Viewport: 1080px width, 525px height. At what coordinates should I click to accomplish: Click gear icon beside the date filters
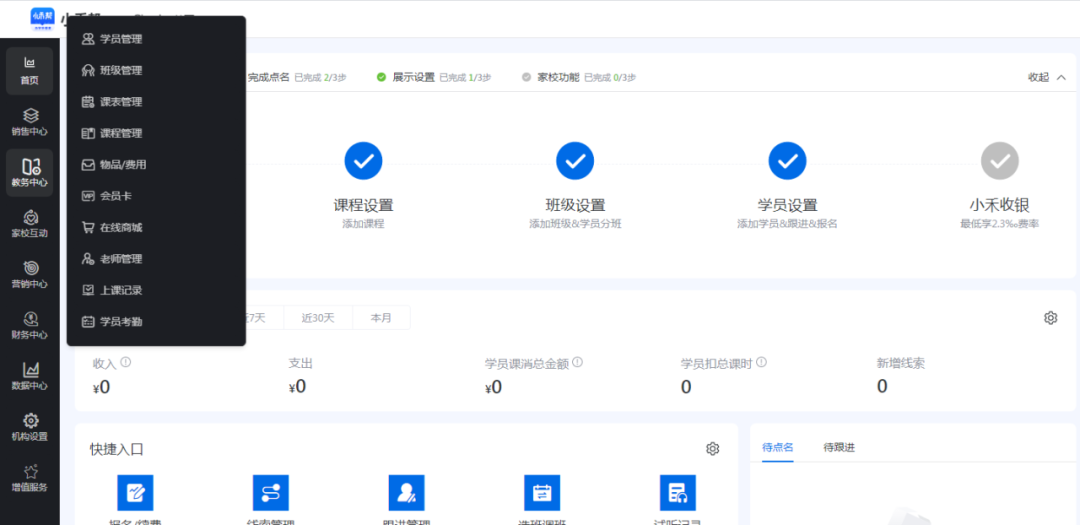[1051, 318]
